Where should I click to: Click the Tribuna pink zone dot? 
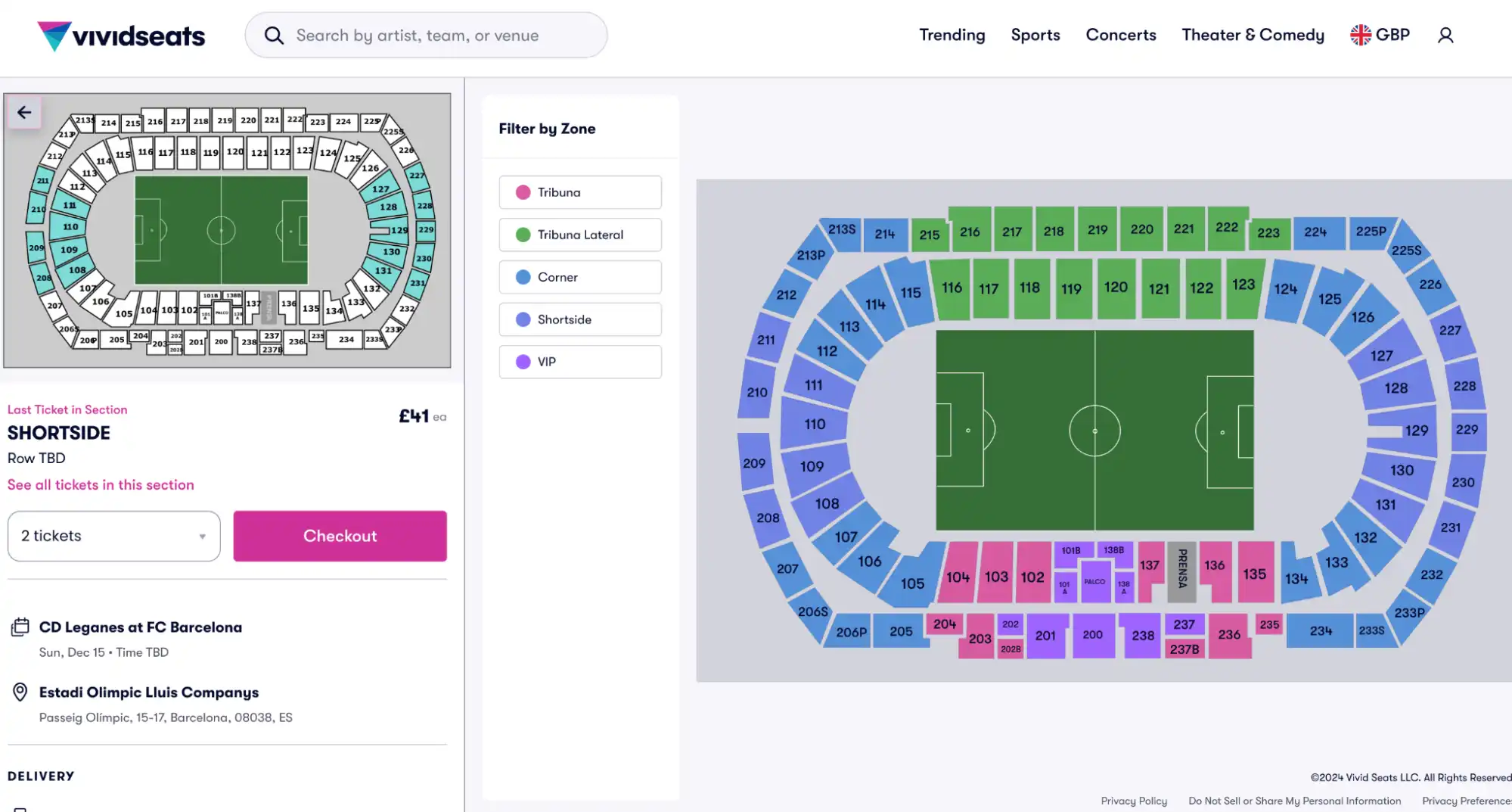523,192
